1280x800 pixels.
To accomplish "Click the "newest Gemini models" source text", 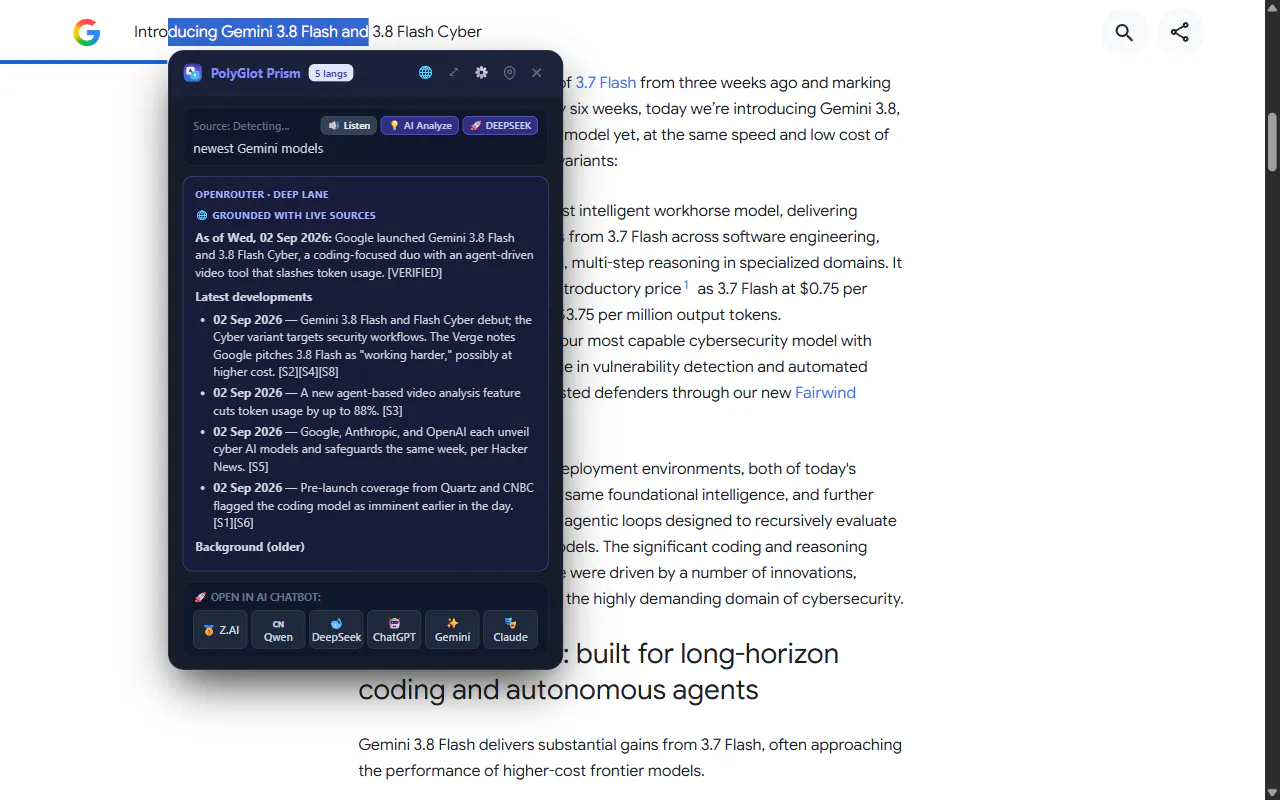I will point(258,148).
